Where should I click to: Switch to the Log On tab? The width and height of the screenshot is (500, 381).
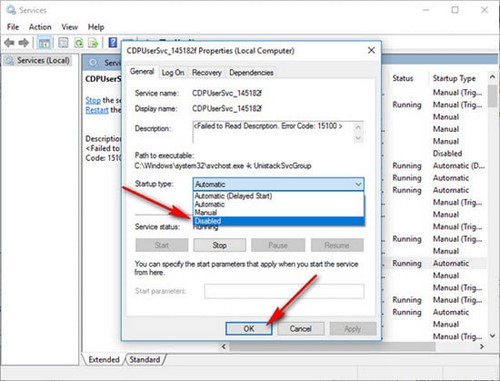173,73
